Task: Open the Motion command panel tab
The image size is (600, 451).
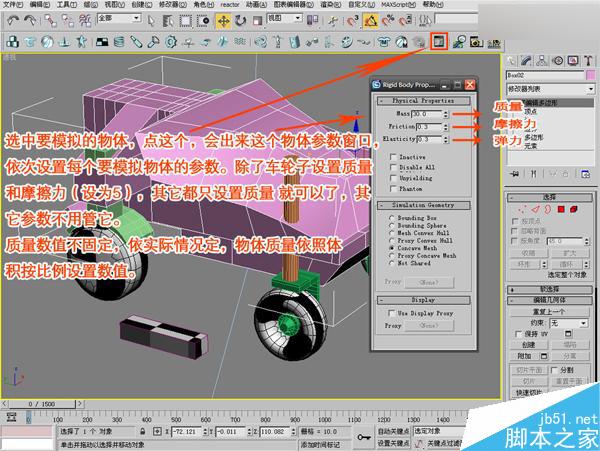Action: tap(558, 61)
